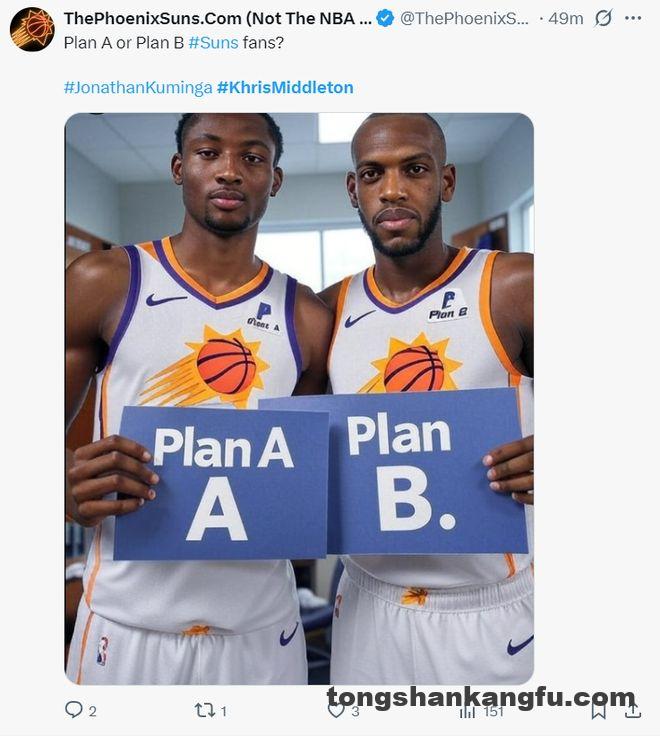Click the reply count number 2

pos(92,712)
